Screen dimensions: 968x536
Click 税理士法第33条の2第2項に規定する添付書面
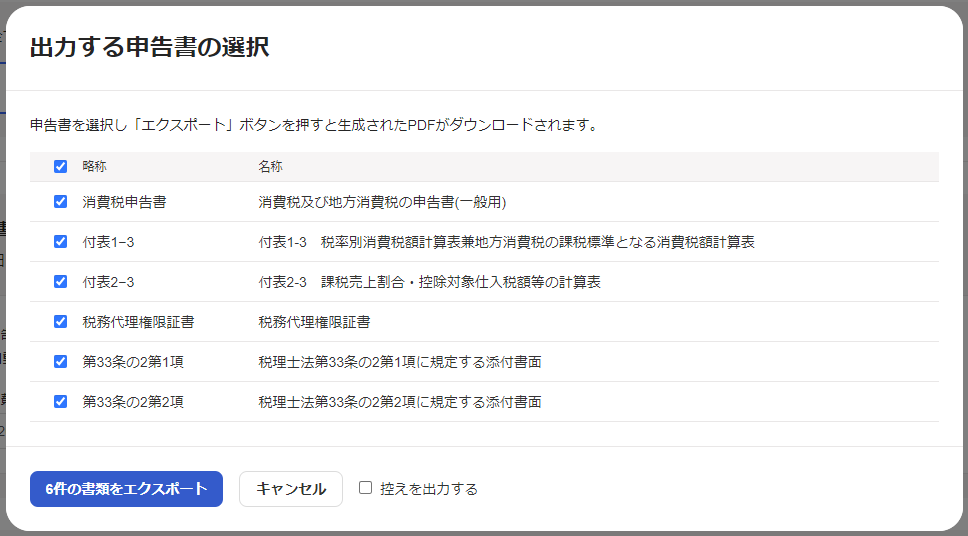click(399, 402)
